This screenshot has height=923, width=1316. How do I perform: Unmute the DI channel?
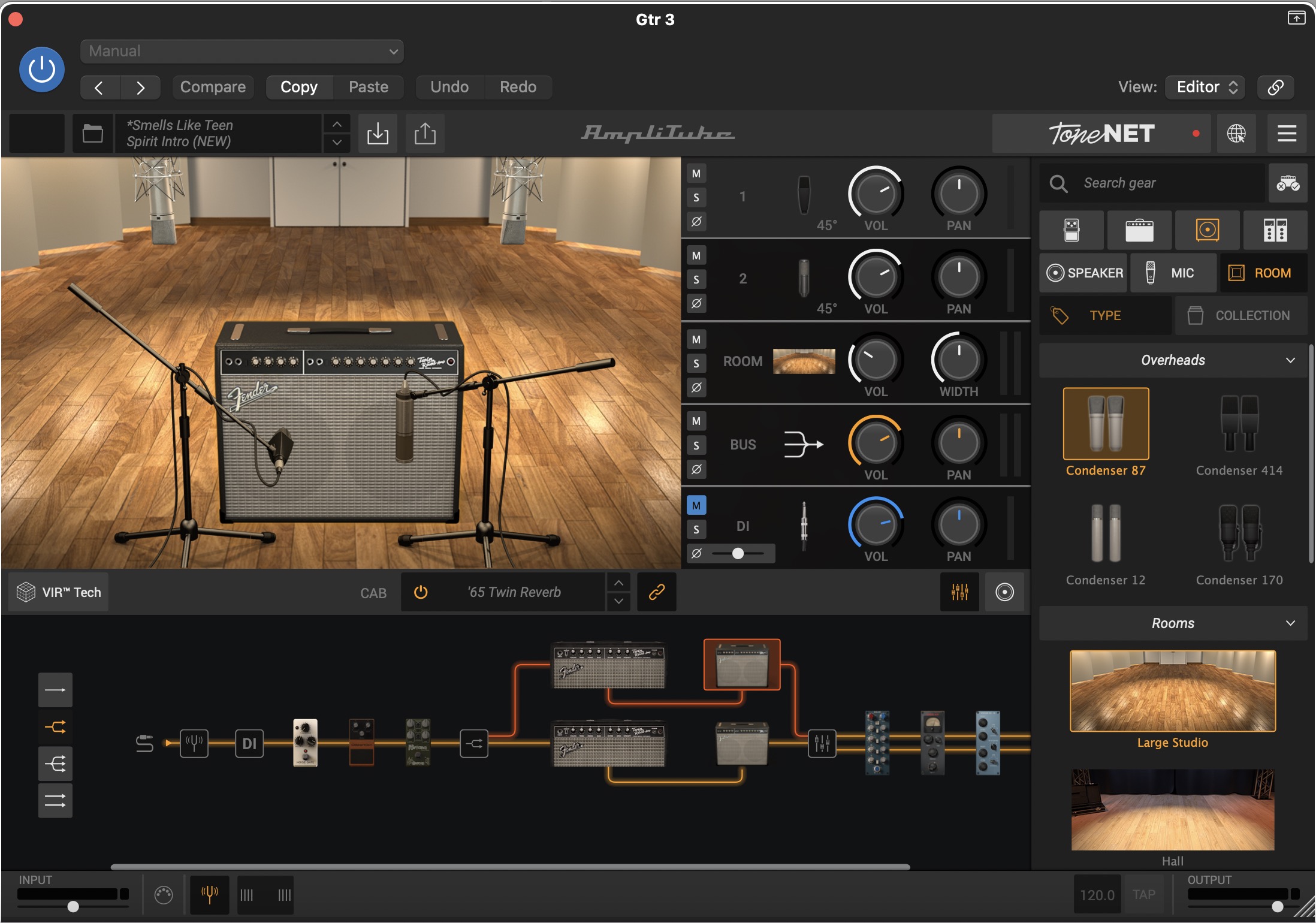[696, 505]
